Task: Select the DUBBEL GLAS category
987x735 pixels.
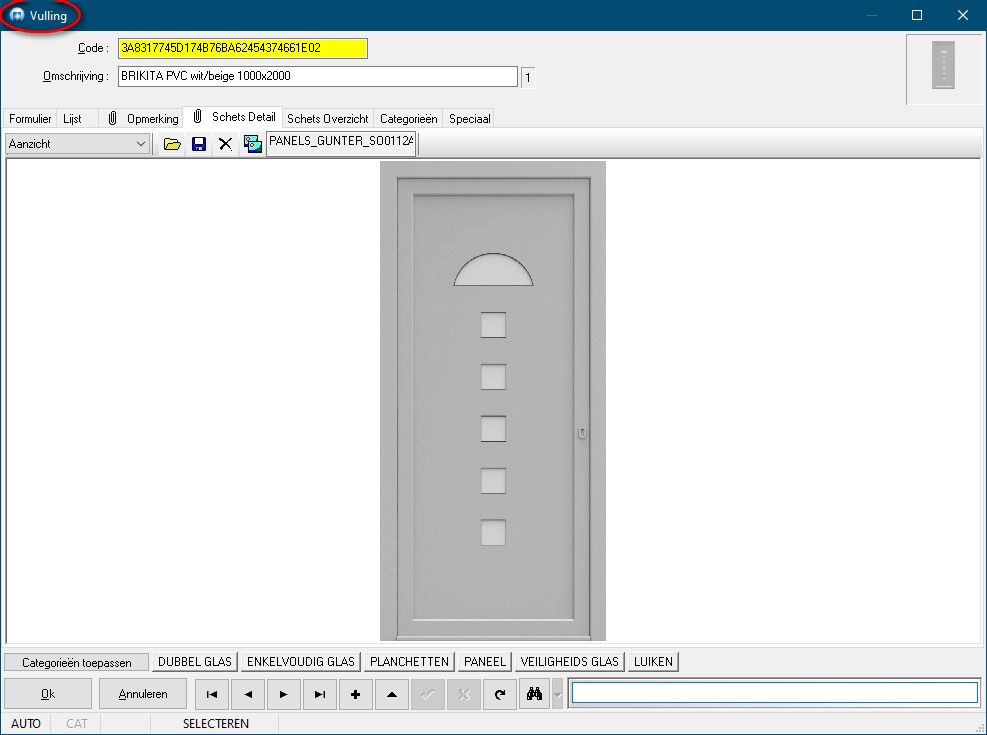Action: click(x=195, y=662)
